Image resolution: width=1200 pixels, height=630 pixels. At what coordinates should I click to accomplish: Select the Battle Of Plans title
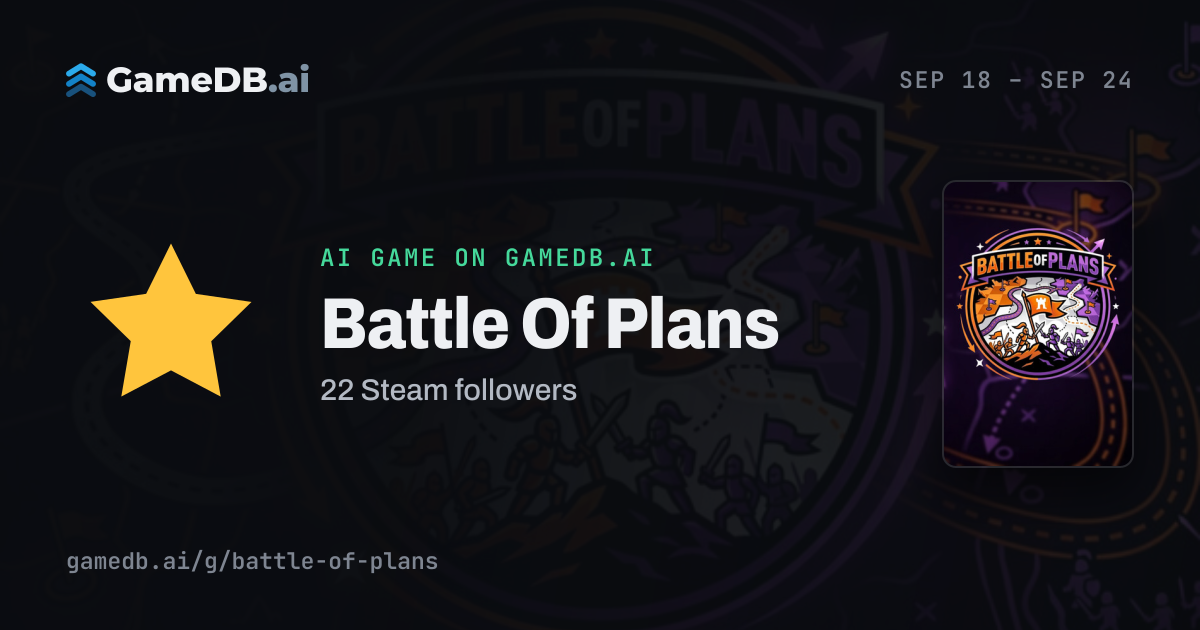(x=549, y=324)
